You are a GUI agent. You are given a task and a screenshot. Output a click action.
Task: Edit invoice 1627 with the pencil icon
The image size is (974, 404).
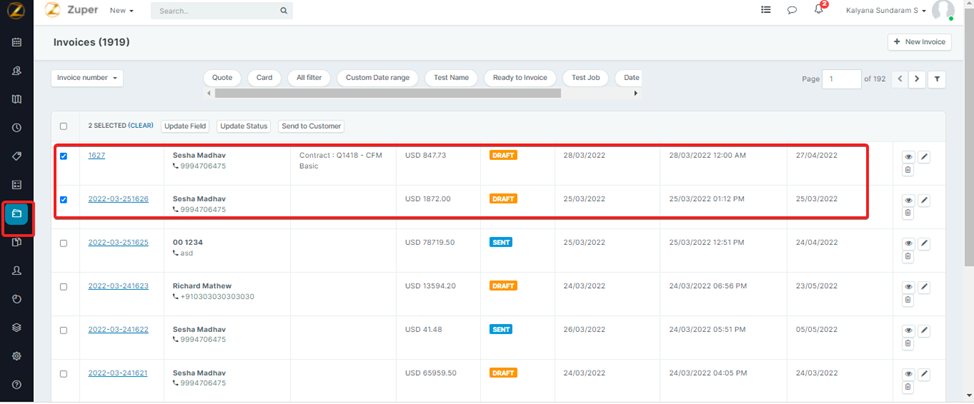coord(924,157)
